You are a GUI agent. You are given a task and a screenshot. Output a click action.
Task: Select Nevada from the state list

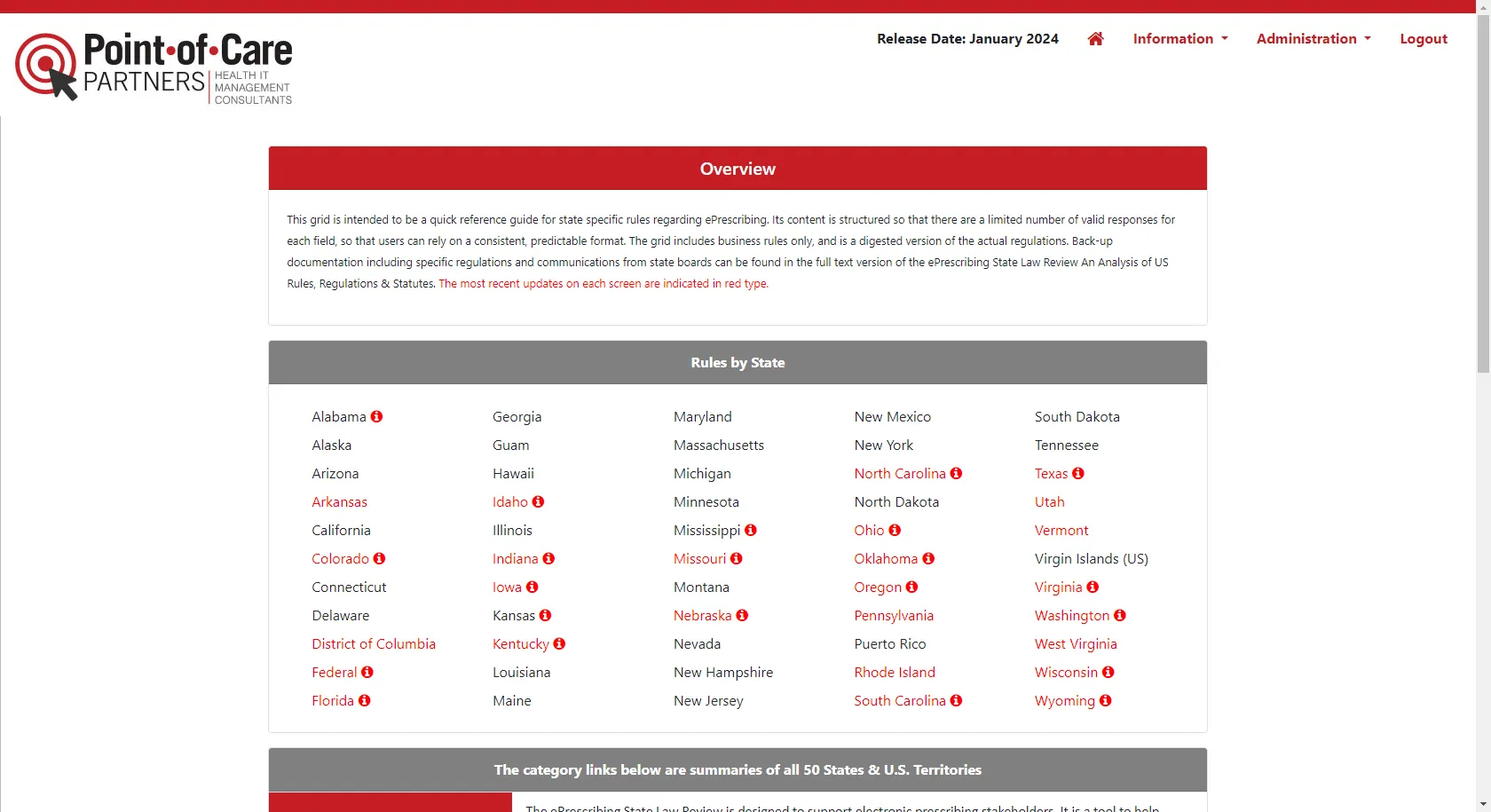[x=697, y=643]
